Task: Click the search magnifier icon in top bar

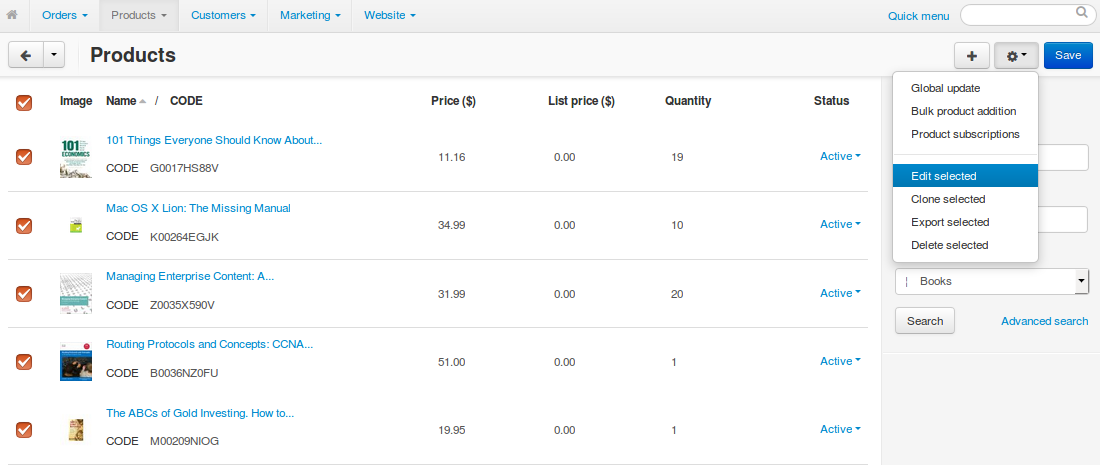Action: (1081, 12)
